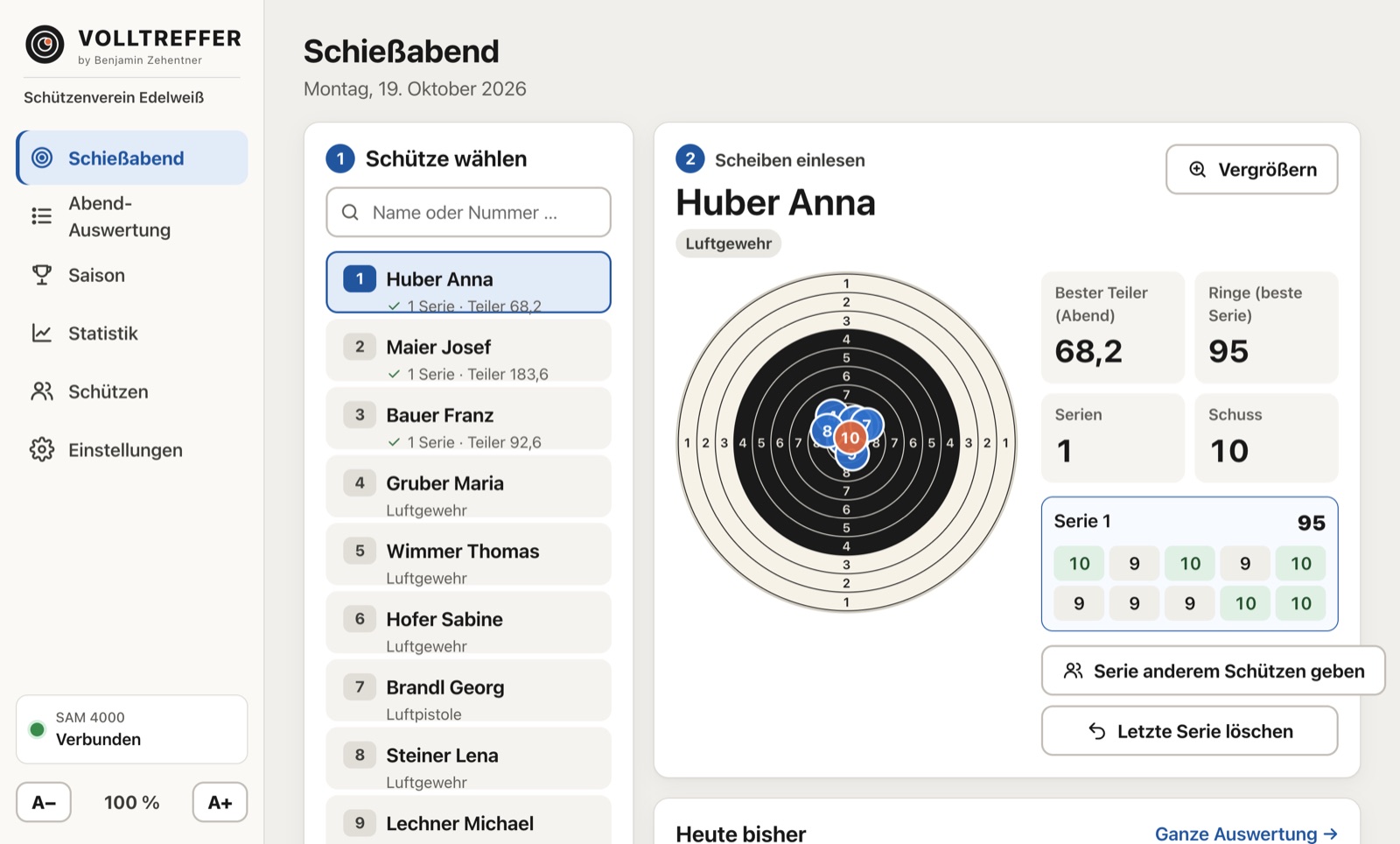Screen dimensions: 1400x844
Task: Select the Serie 1 header row
Action: [x=1189, y=522]
